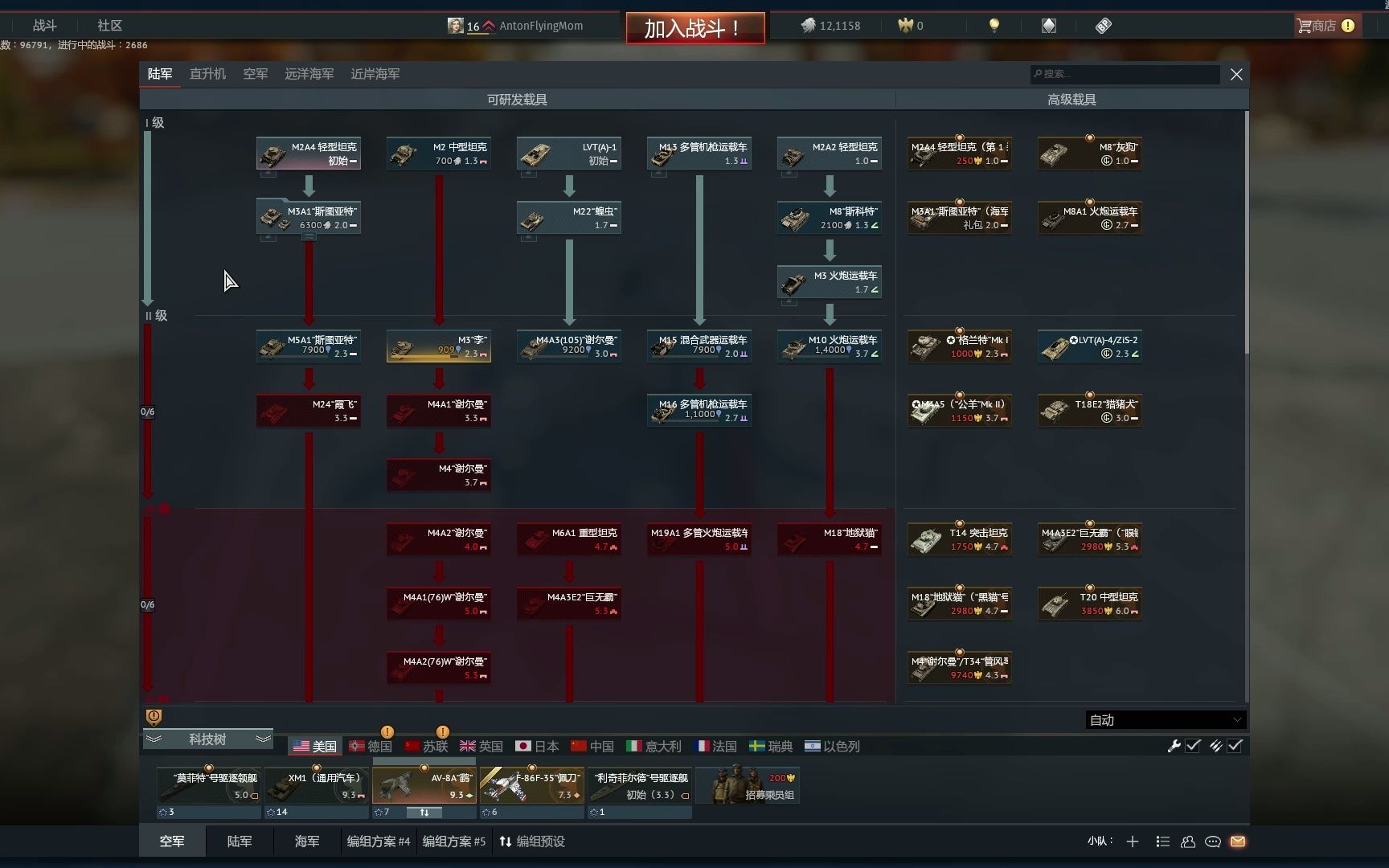Click the 搜索 search field
This screenshot has width=1389, height=868.
pyautogui.click(x=1125, y=74)
